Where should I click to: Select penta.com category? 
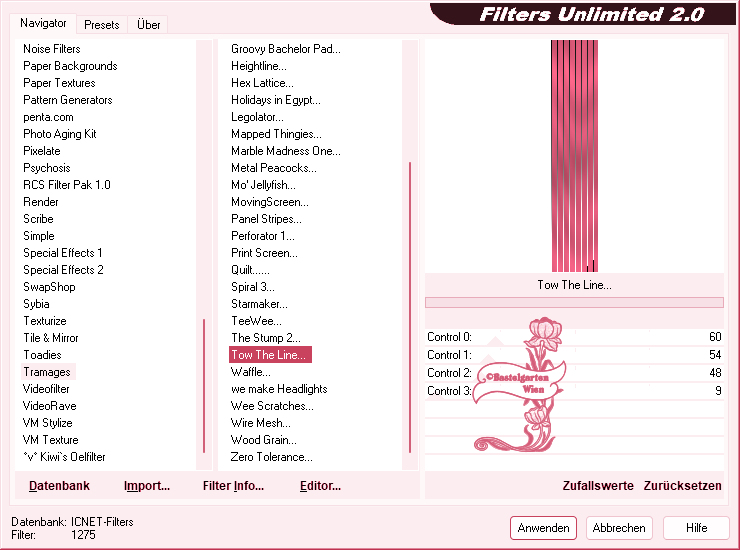[48, 117]
